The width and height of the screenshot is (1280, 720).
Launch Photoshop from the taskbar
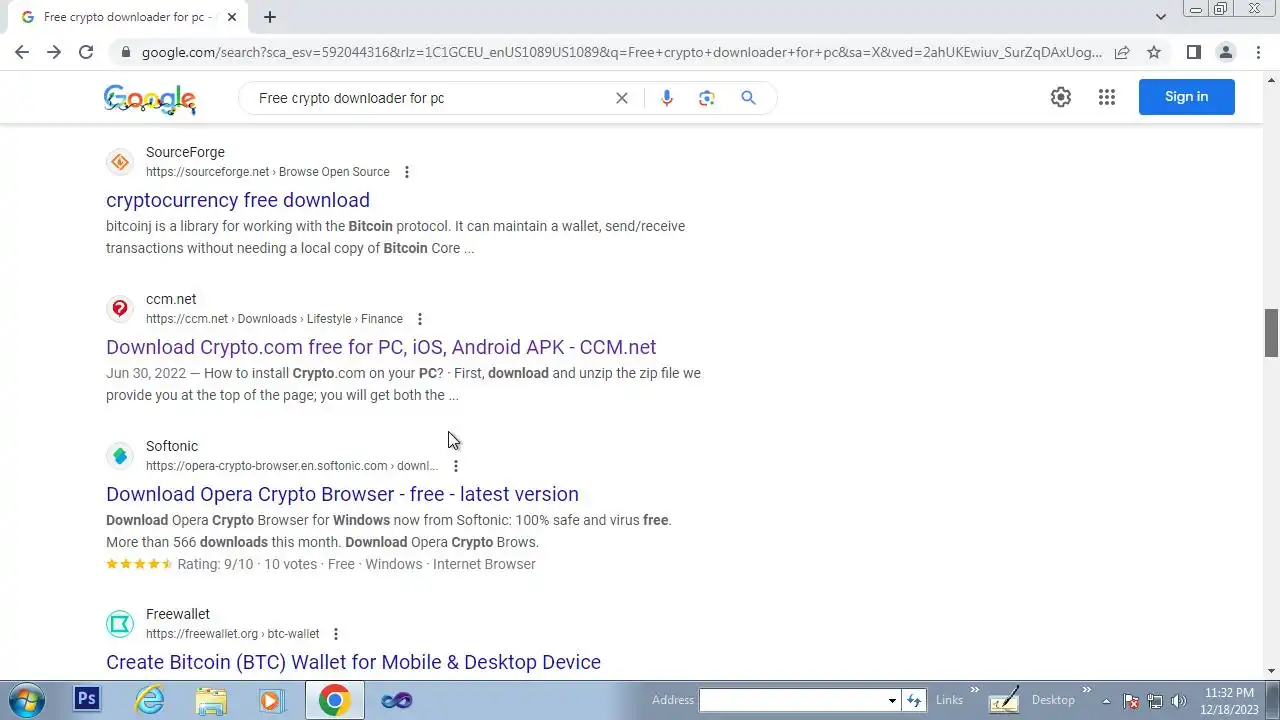[87, 700]
